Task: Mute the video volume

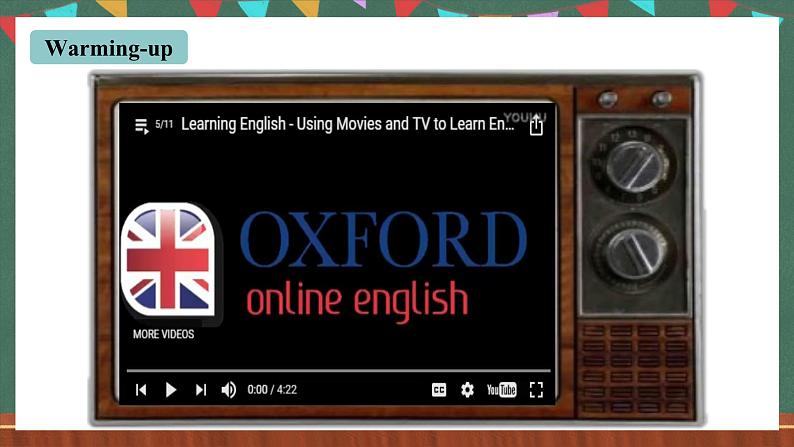Action: (x=229, y=389)
